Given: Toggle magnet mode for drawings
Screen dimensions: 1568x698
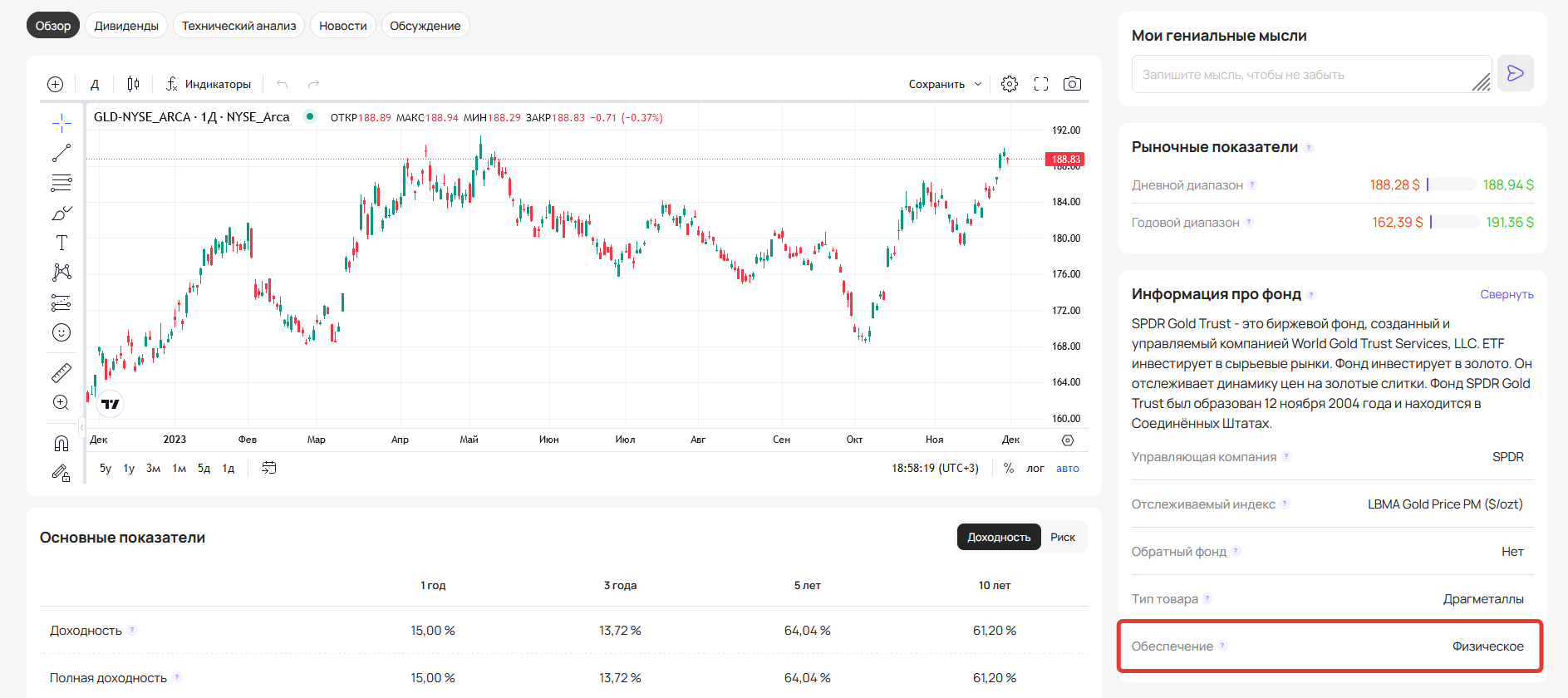Looking at the screenshot, I should 61,443.
